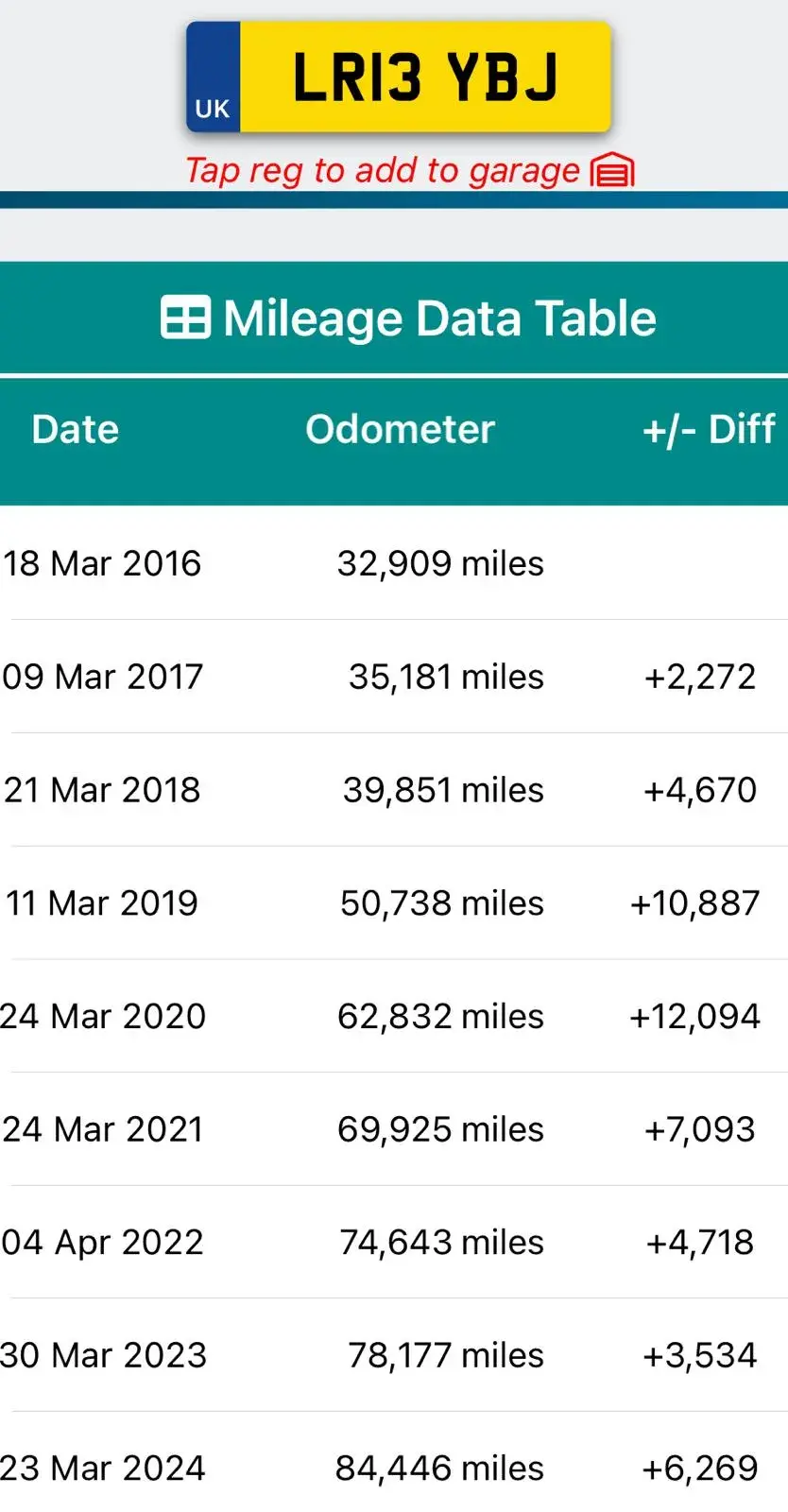This screenshot has width=788, height=1512.
Task: Click the blue UK band on the plate
Action: [213, 78]
